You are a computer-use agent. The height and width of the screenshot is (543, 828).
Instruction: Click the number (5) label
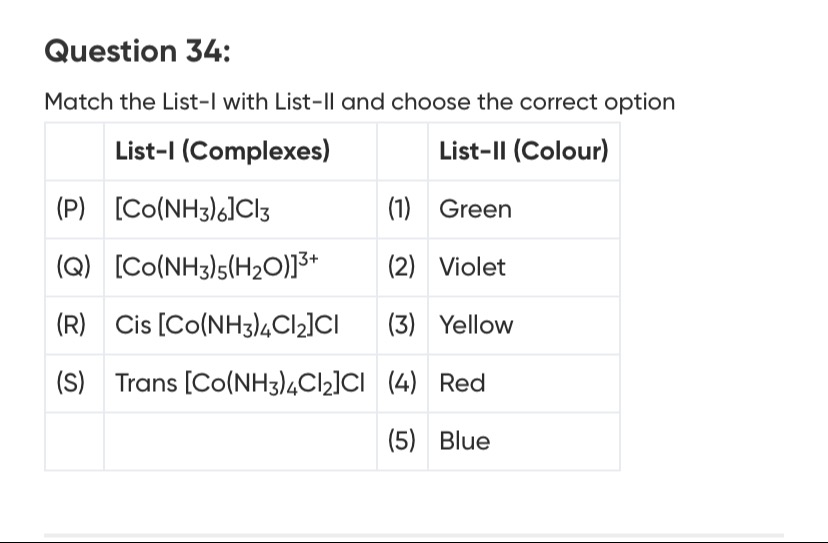pyautogui.click(x=401, y=442)
